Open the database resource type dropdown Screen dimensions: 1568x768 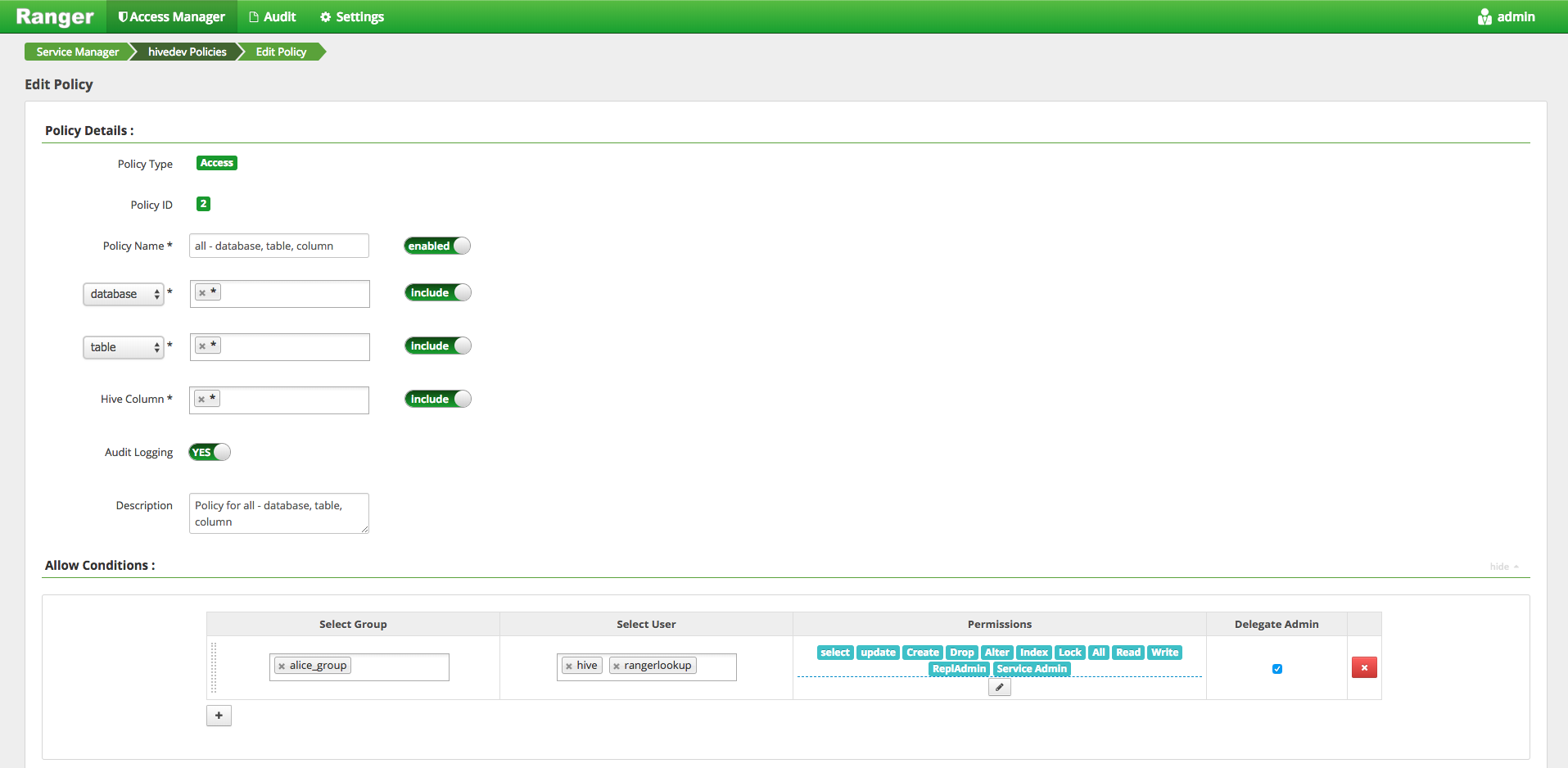click(x=124, y=294)
